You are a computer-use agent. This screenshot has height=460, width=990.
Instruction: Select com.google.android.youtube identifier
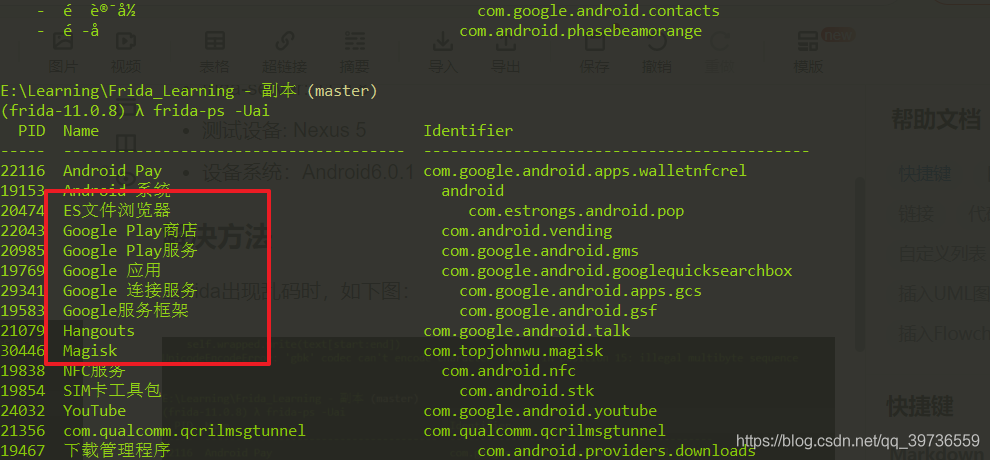pyautogui.click(x=540, y=411)
